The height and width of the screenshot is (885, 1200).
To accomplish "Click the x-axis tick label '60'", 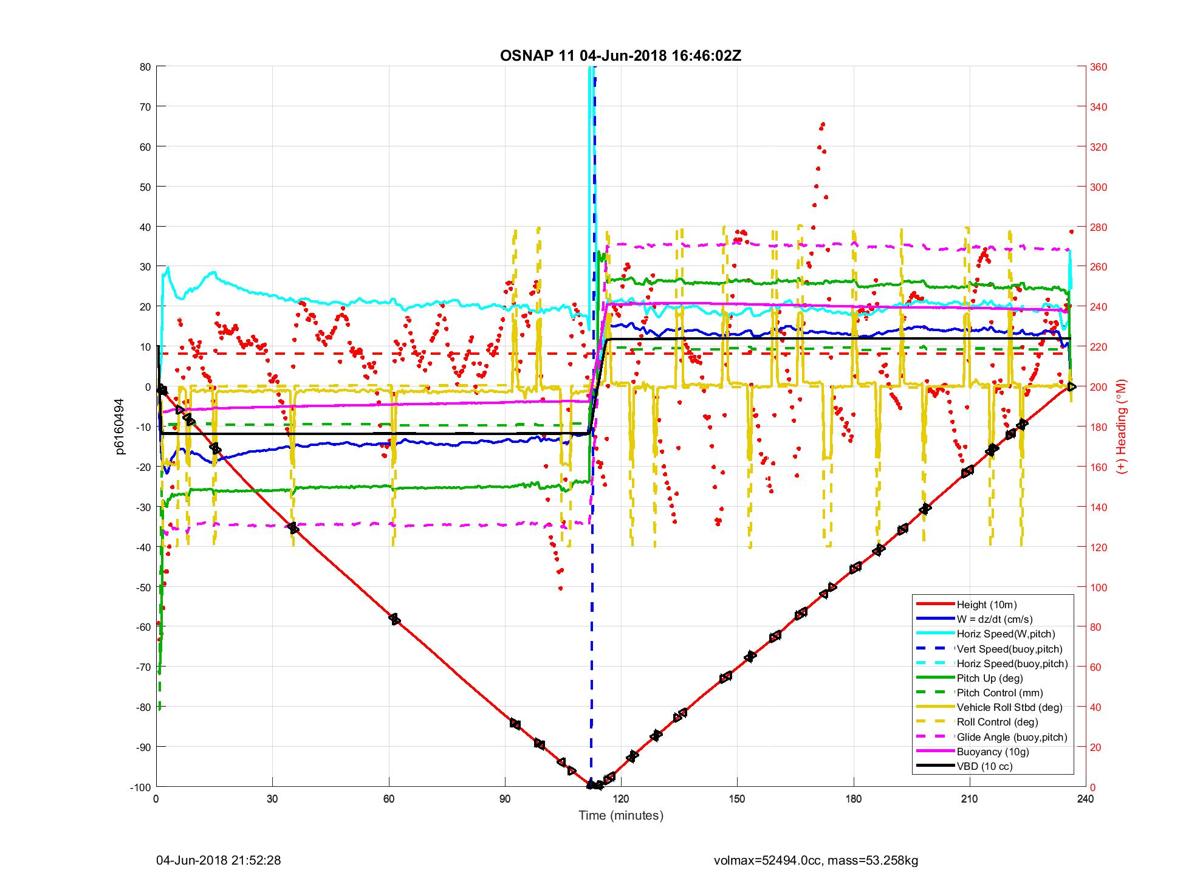I will click(388, 800).
